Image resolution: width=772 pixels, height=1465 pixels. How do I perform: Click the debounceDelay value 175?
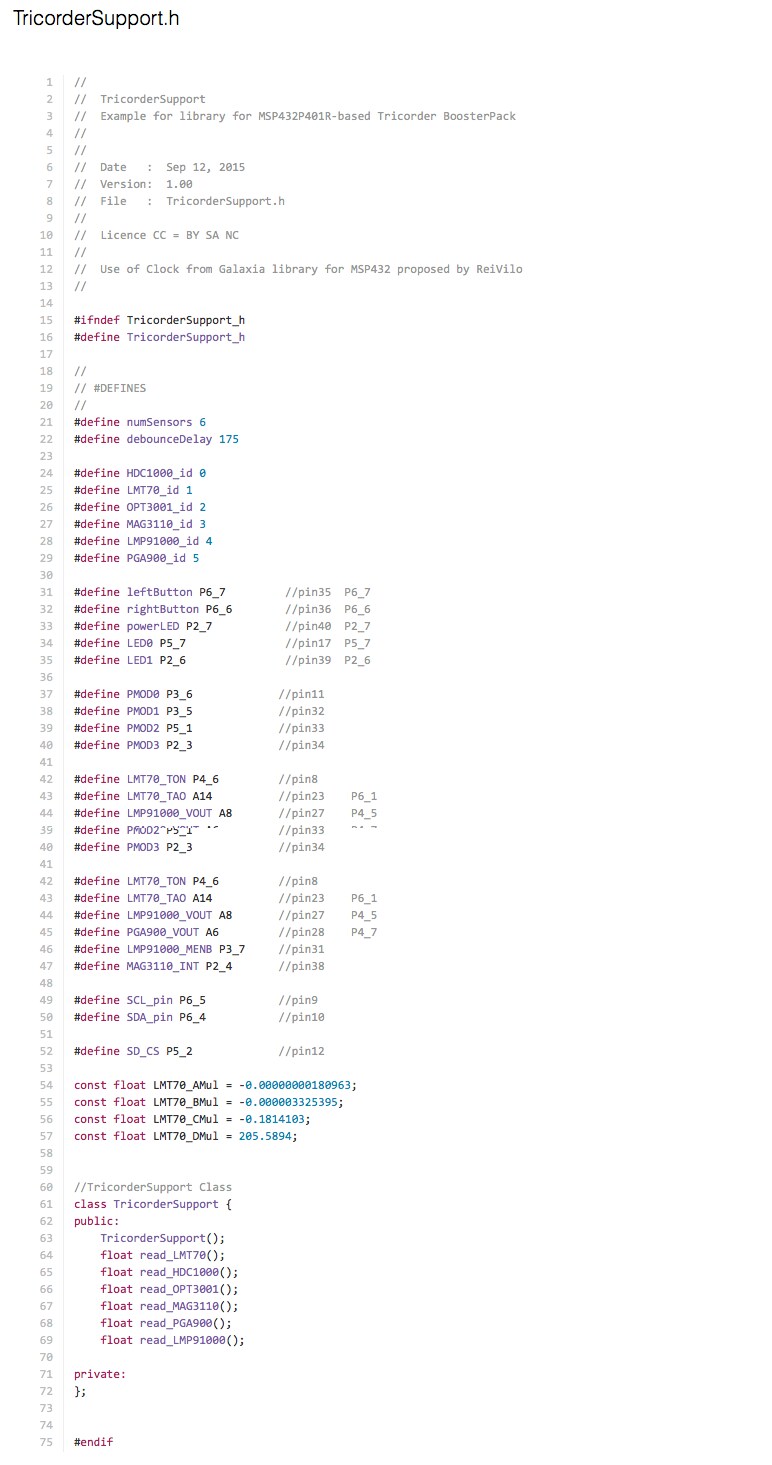(x=228, y=439)
